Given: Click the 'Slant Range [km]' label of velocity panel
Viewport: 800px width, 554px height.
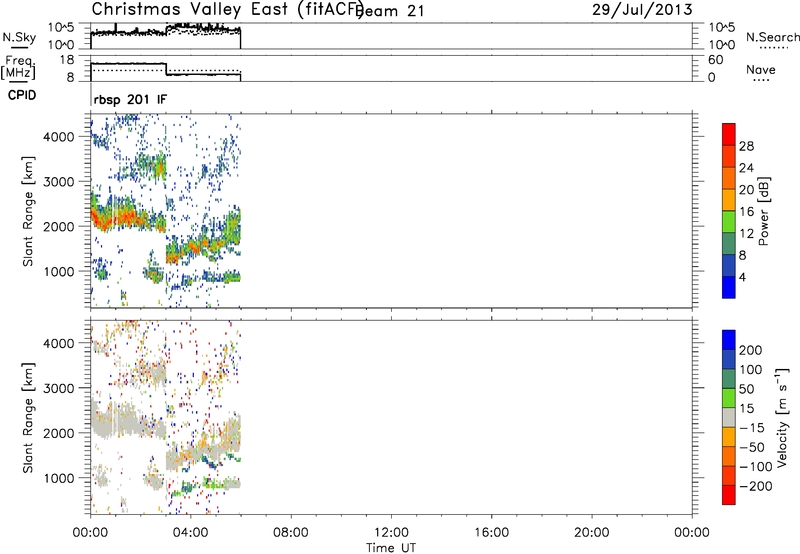Looking at the screenshot, I should coord(28,418).
